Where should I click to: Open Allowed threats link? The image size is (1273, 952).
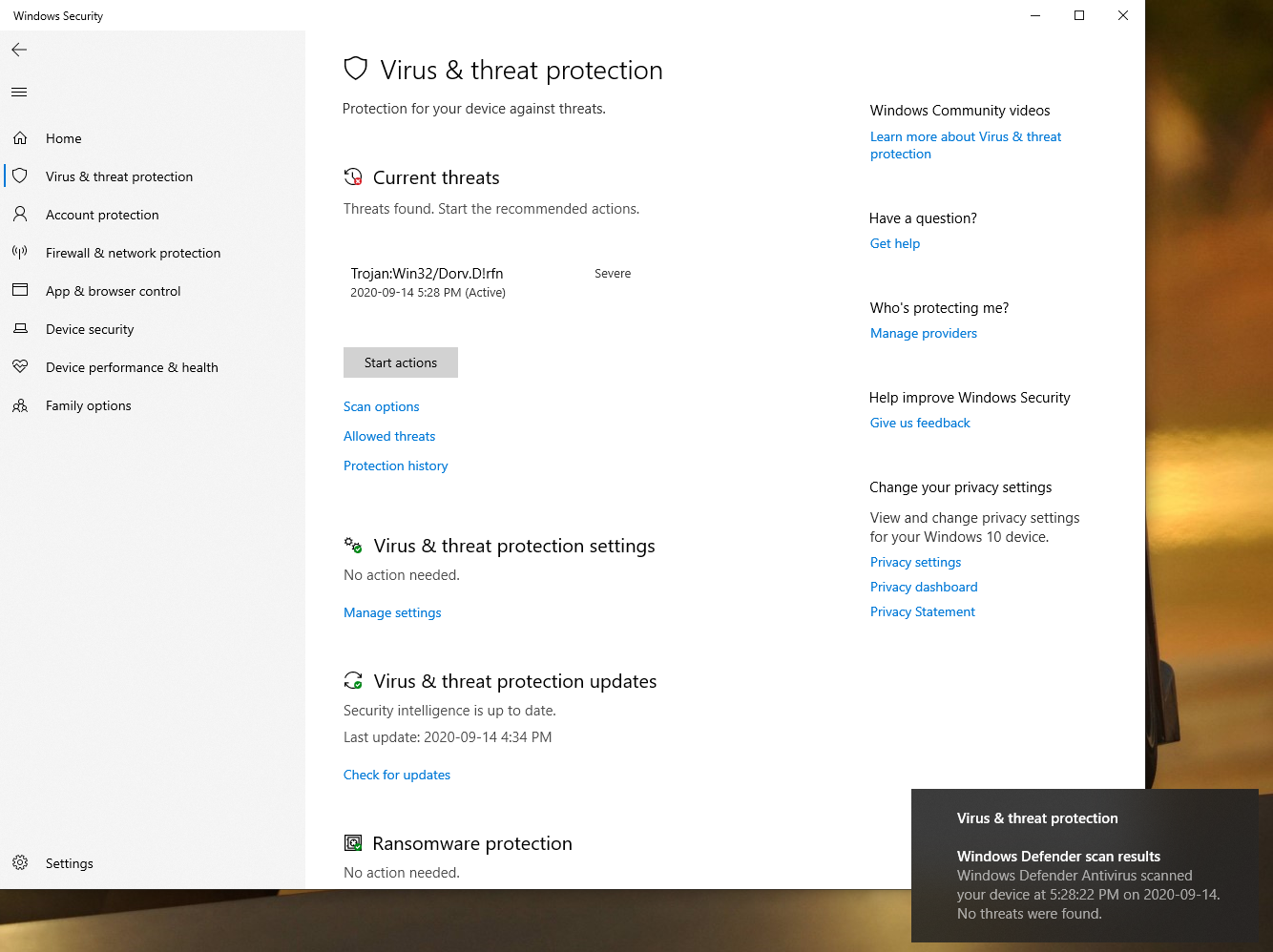(389, 436)
